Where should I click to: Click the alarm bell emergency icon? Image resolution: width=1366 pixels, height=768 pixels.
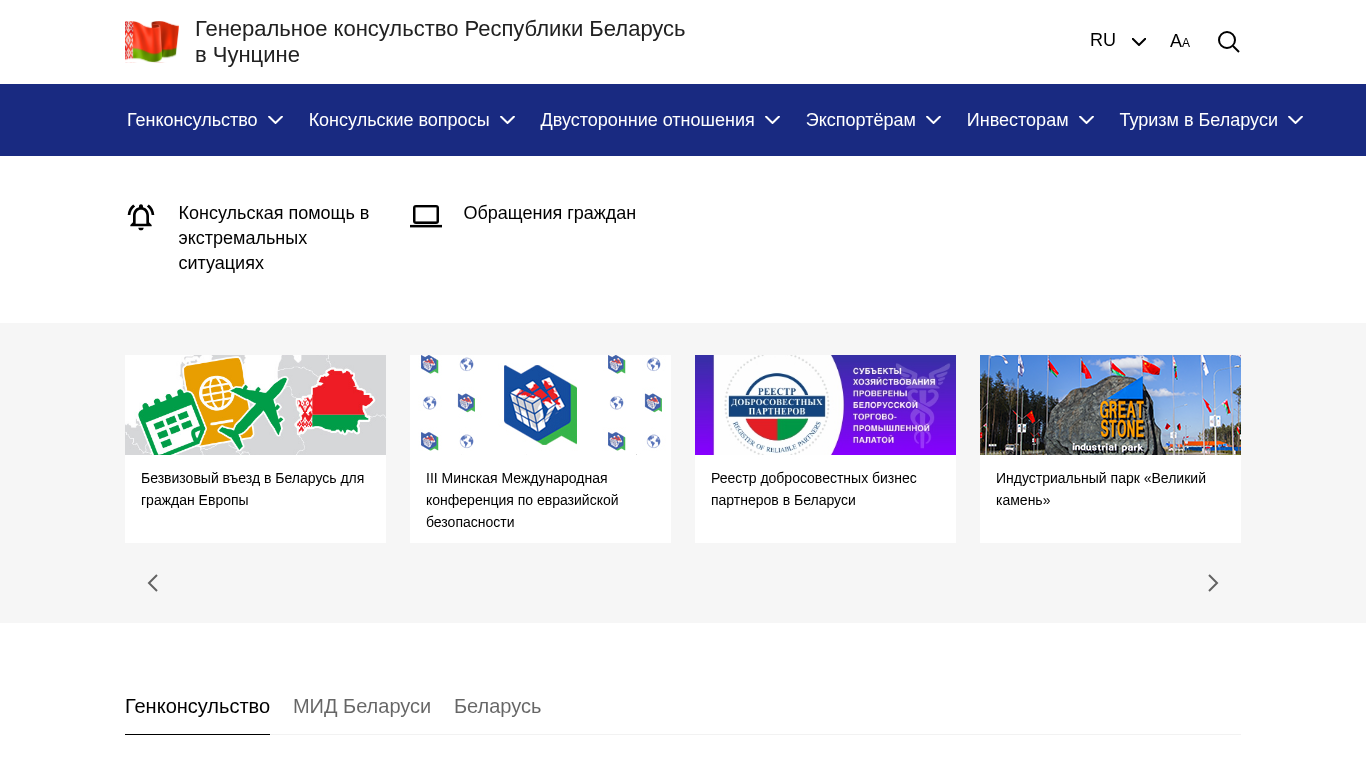pyautogui.click(x=141, y=217)
